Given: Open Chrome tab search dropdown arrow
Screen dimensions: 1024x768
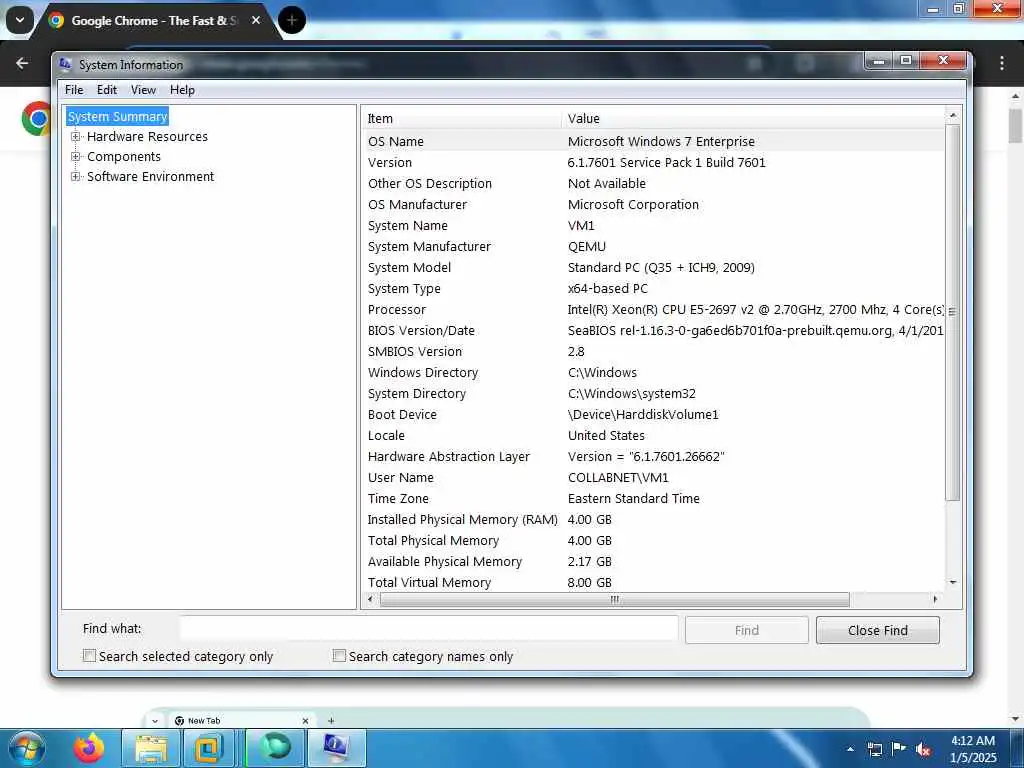Looking at the screenshot, I should click(x=20, y=20).
